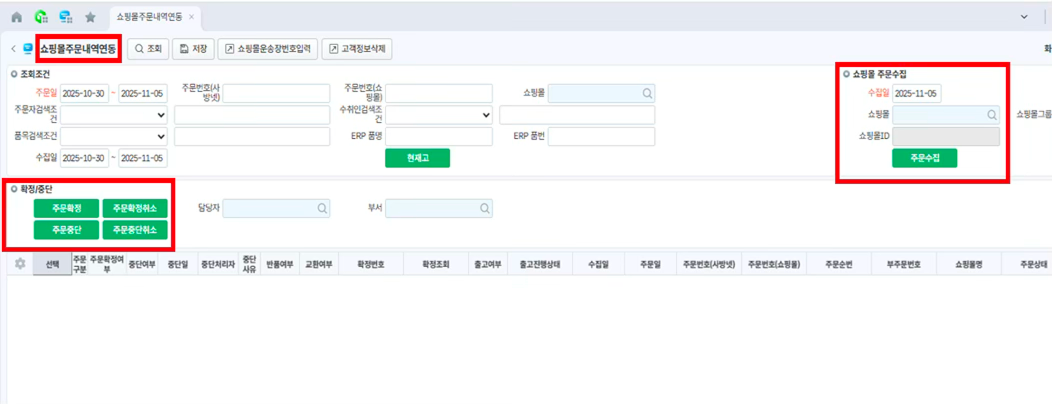Image resolution: width=1052 pixels, height=404 pixels.
Task: Click search icon in 부서 field
Action: click(x=484, y=208)
